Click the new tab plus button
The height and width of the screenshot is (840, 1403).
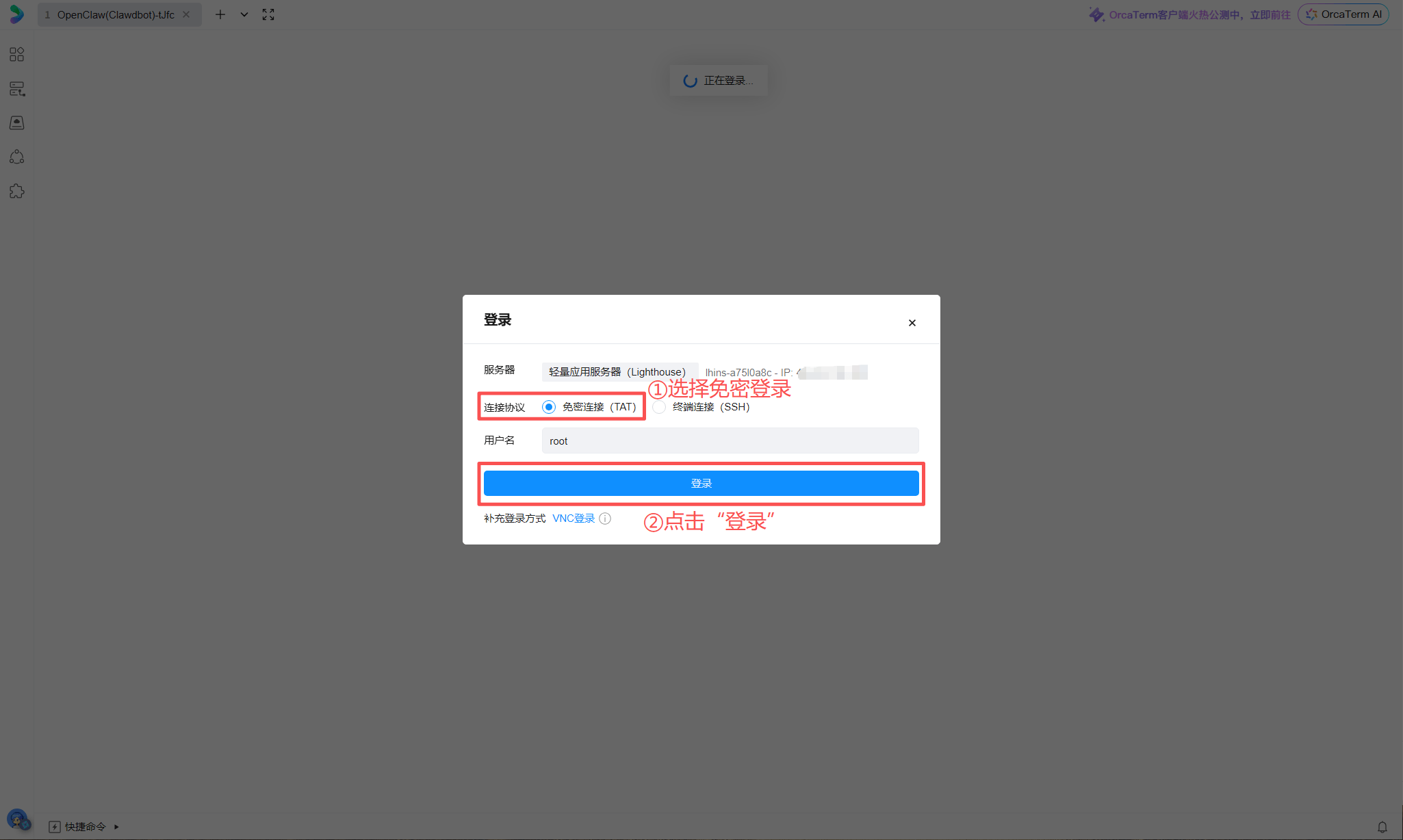[x=220, y=14]
